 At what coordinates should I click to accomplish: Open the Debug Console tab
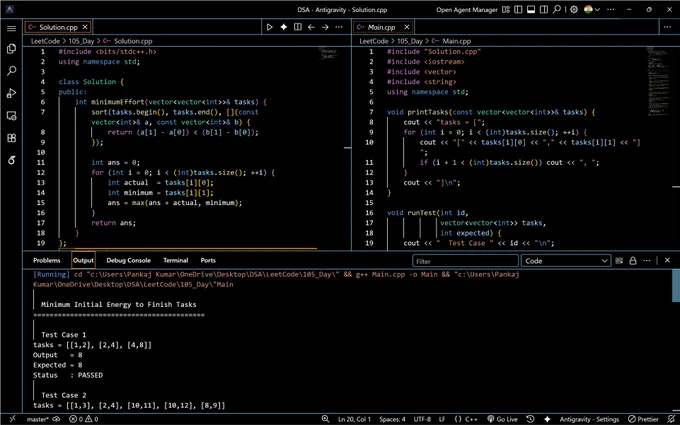coord(128,261)
